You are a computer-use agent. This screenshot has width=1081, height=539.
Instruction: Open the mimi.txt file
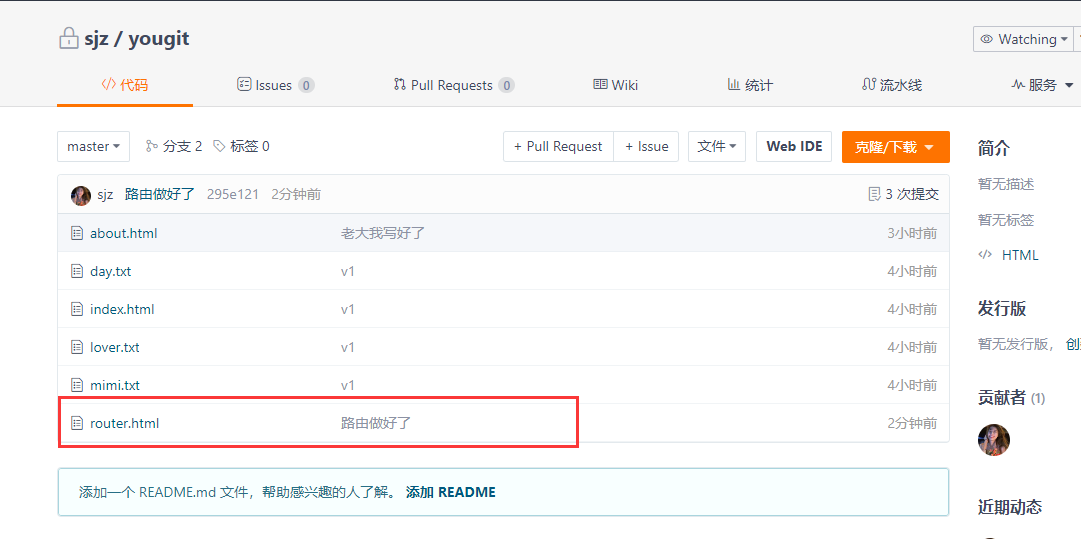coord(114,385)
